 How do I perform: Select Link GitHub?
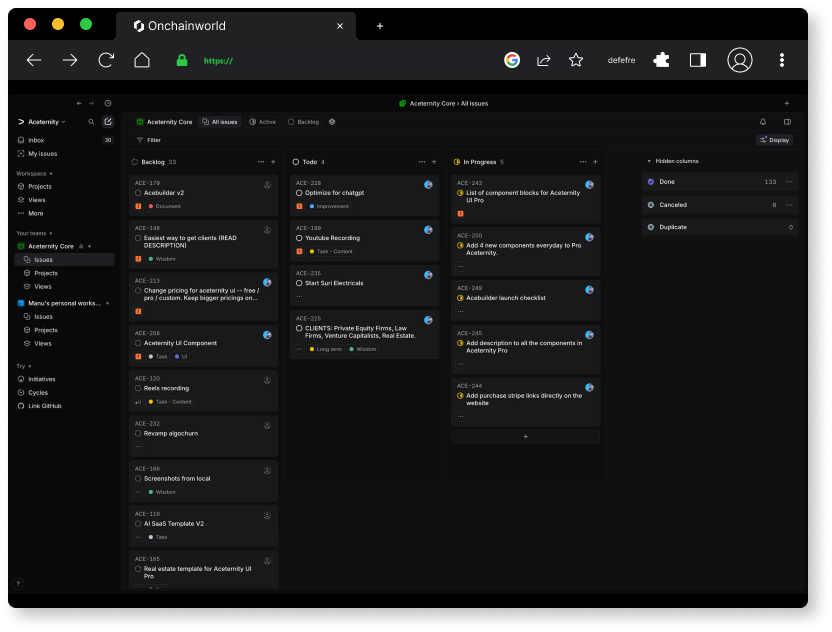tap(48, 406)
